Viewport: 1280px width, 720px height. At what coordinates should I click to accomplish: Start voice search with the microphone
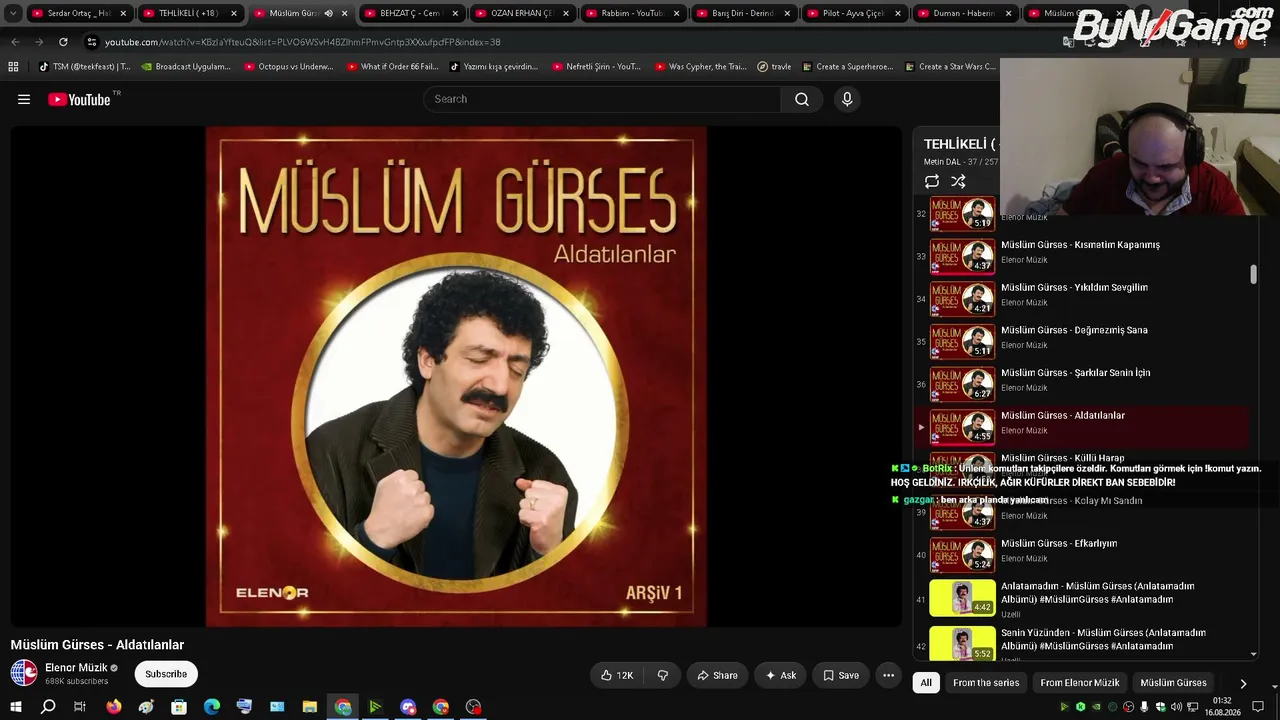pos(847,99)
